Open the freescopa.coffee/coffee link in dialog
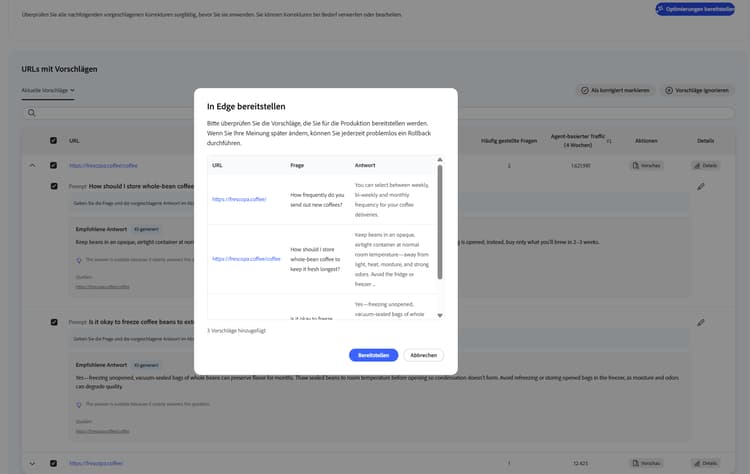 point(246,259)
